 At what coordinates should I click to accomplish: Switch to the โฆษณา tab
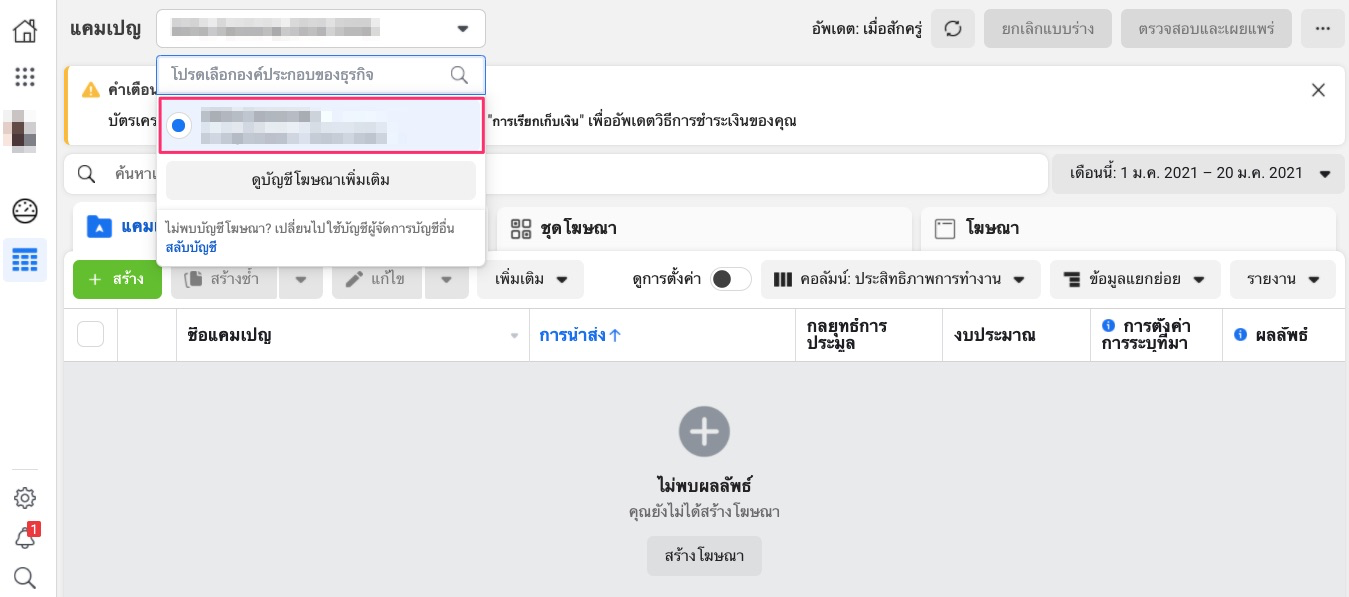click(1128, 229)
